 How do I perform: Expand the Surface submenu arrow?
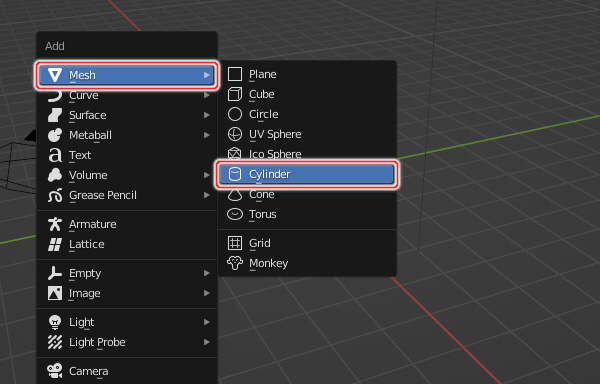(x=207, y=115)
